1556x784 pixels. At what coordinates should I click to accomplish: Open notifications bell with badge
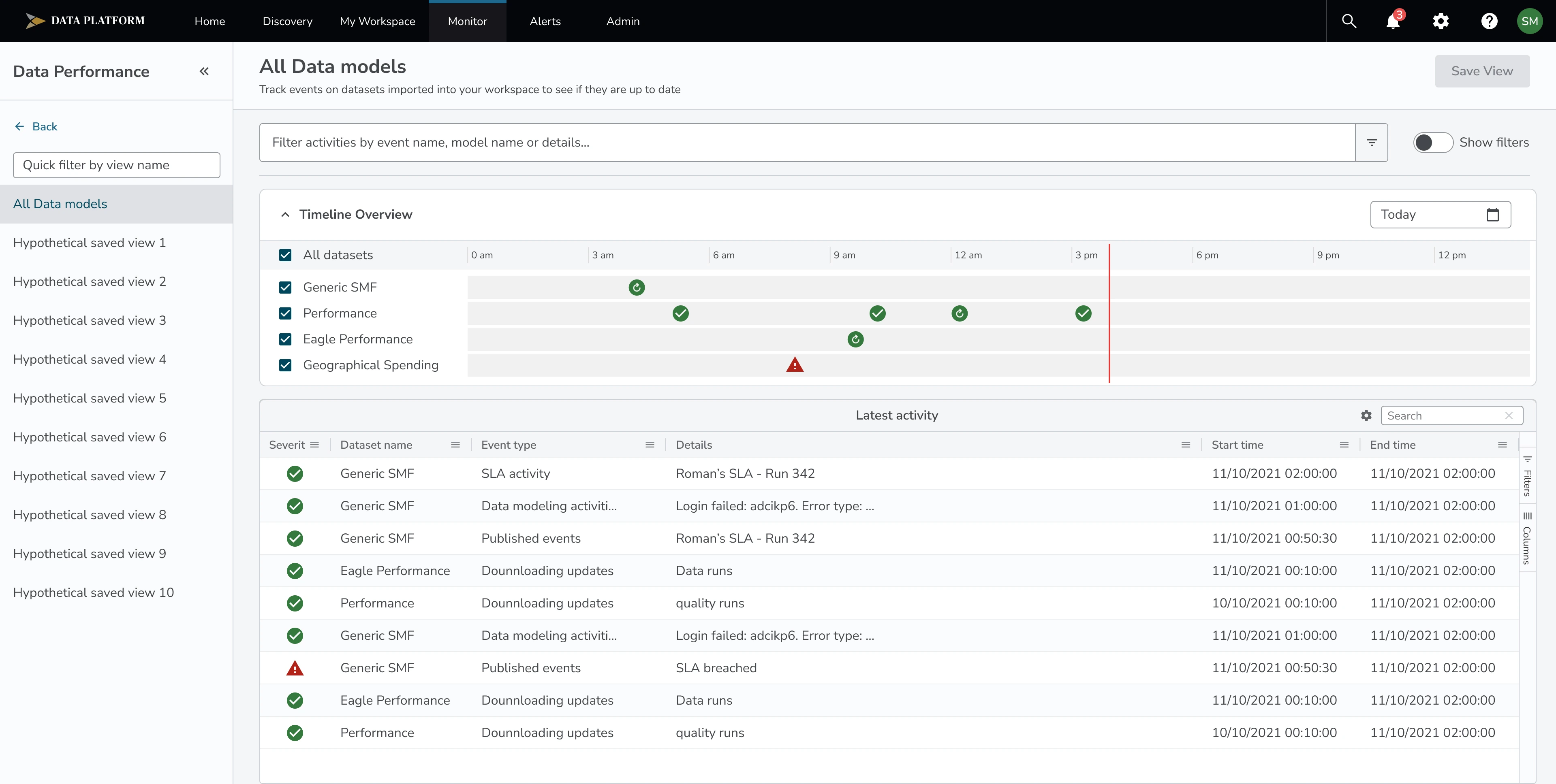coord(1394,20)
